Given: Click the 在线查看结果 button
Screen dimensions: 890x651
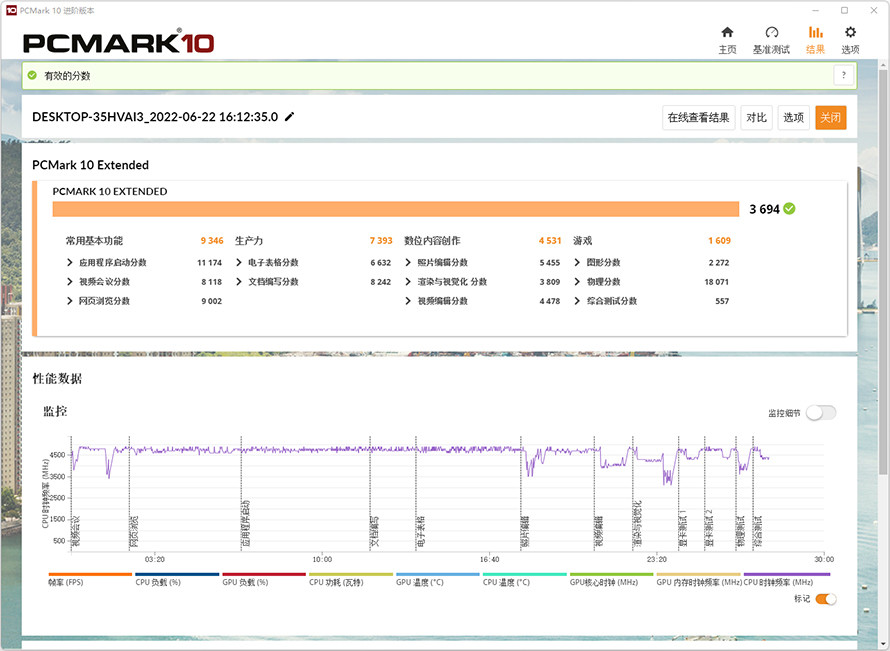Looking at the screenshot, I should coord(699,117).
